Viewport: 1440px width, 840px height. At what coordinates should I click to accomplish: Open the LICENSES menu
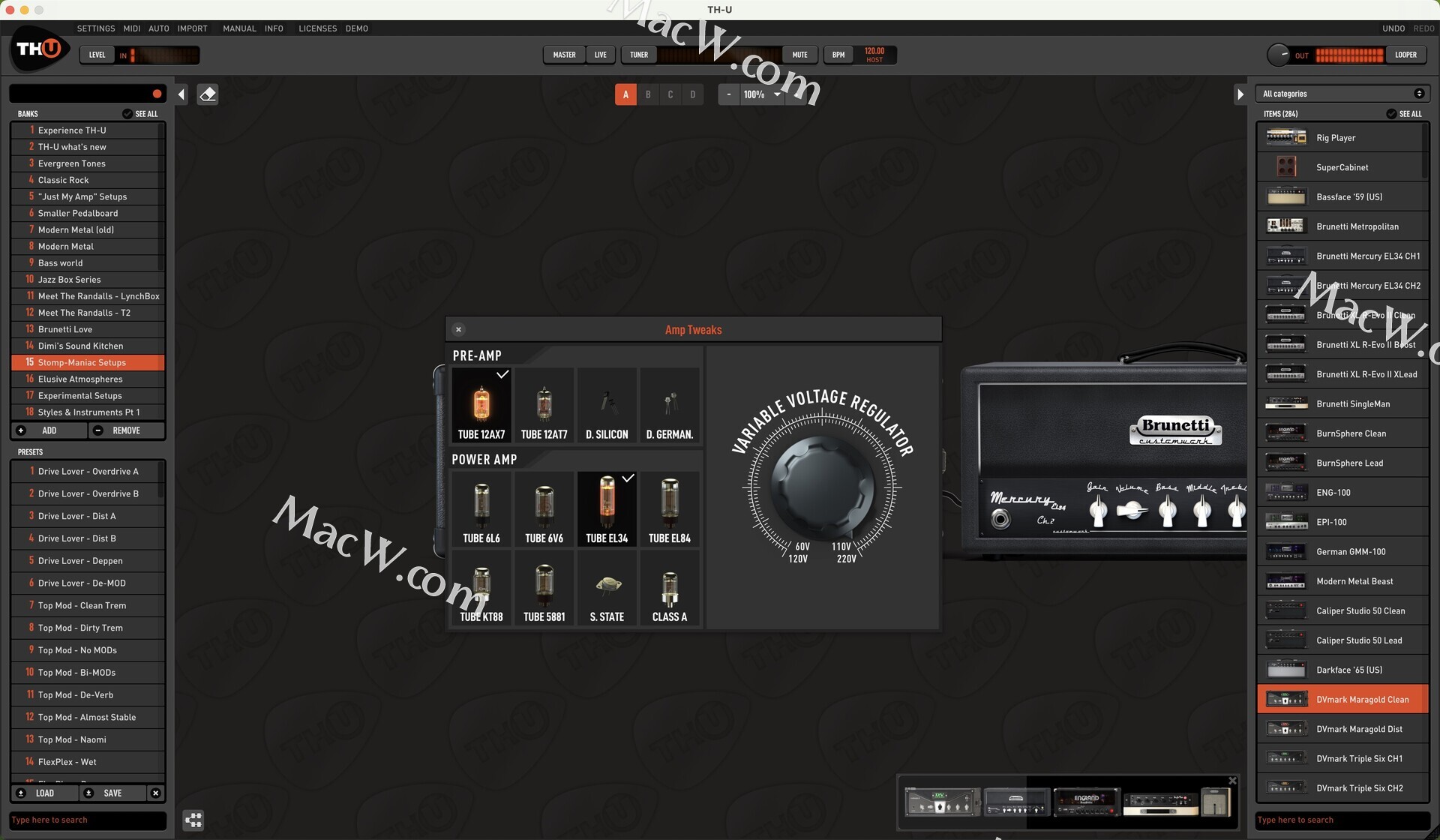318,28
